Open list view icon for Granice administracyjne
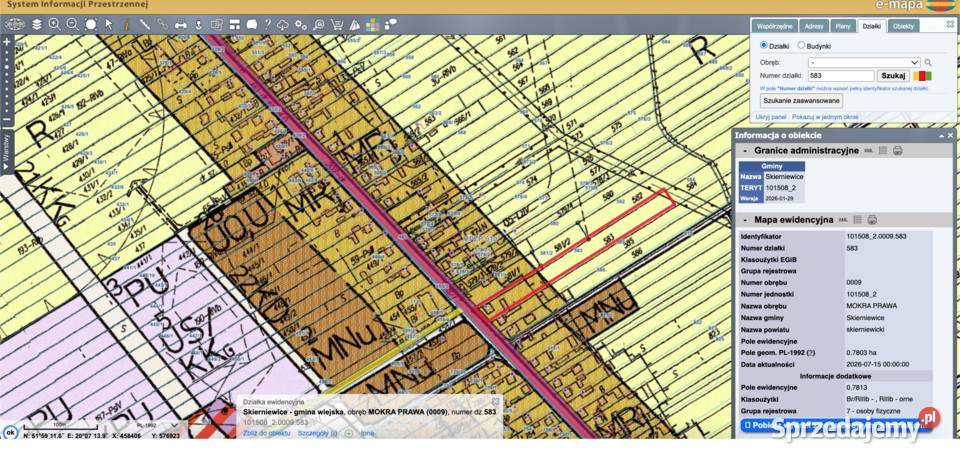Screen dimensions: 960x462 (x=883, y=151)
